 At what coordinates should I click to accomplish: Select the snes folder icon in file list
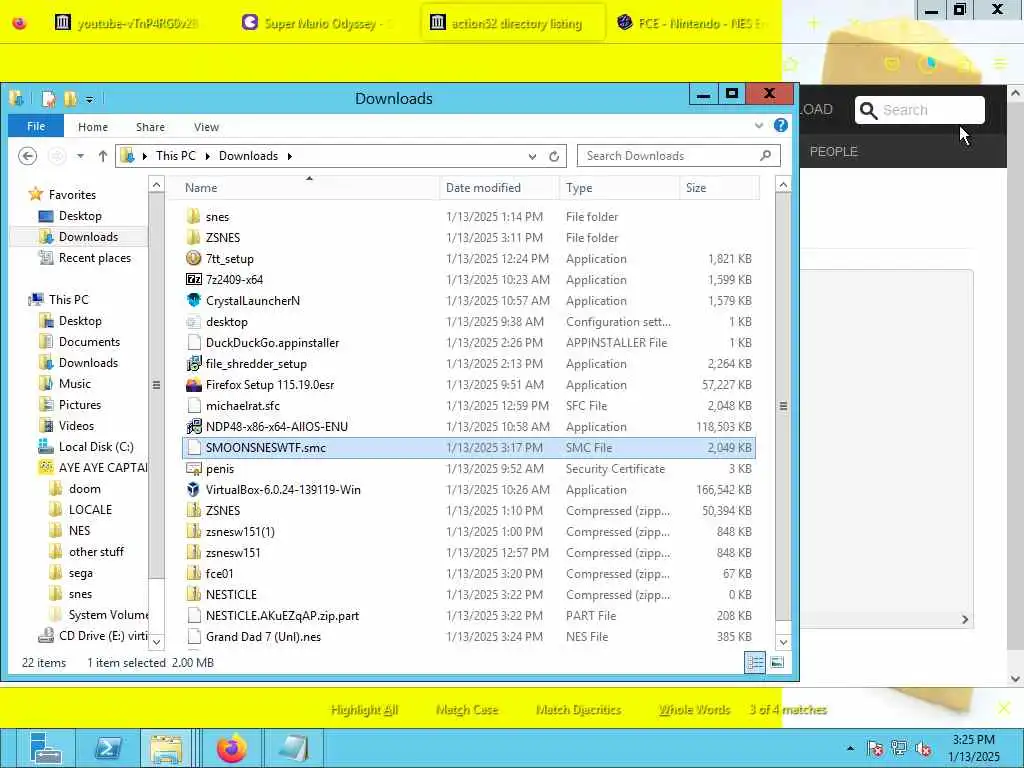pos(193,217)
